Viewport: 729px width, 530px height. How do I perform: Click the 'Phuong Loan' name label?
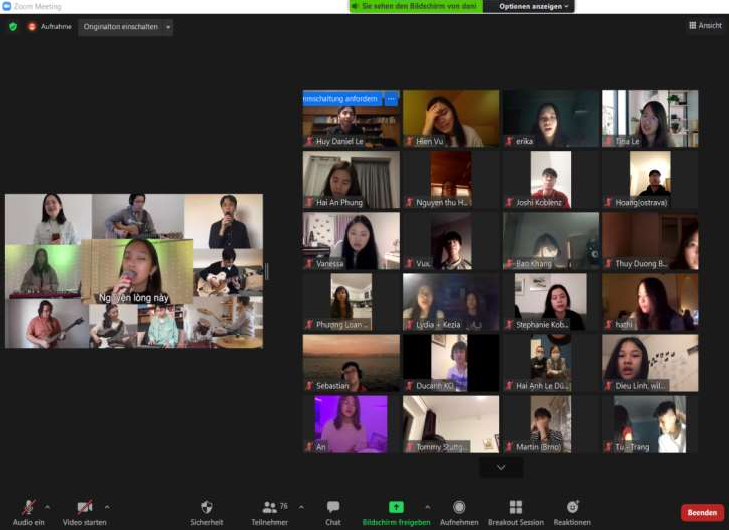(342, 325)
